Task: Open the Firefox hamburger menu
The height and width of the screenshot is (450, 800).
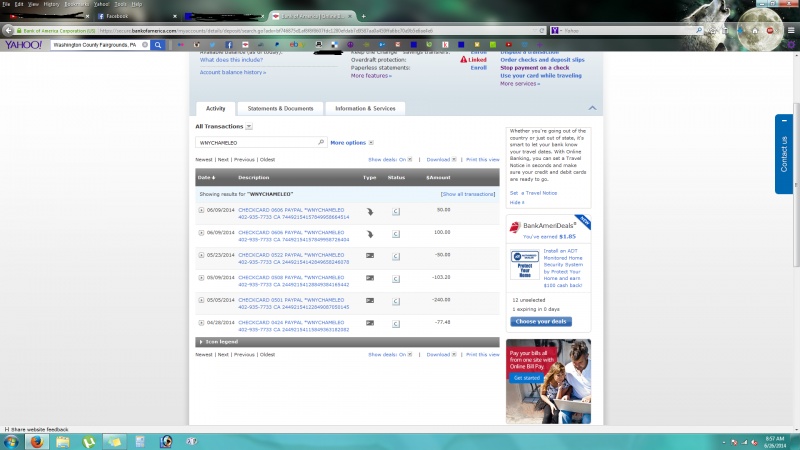Action: pyautogui.click(x=791, y=31)
